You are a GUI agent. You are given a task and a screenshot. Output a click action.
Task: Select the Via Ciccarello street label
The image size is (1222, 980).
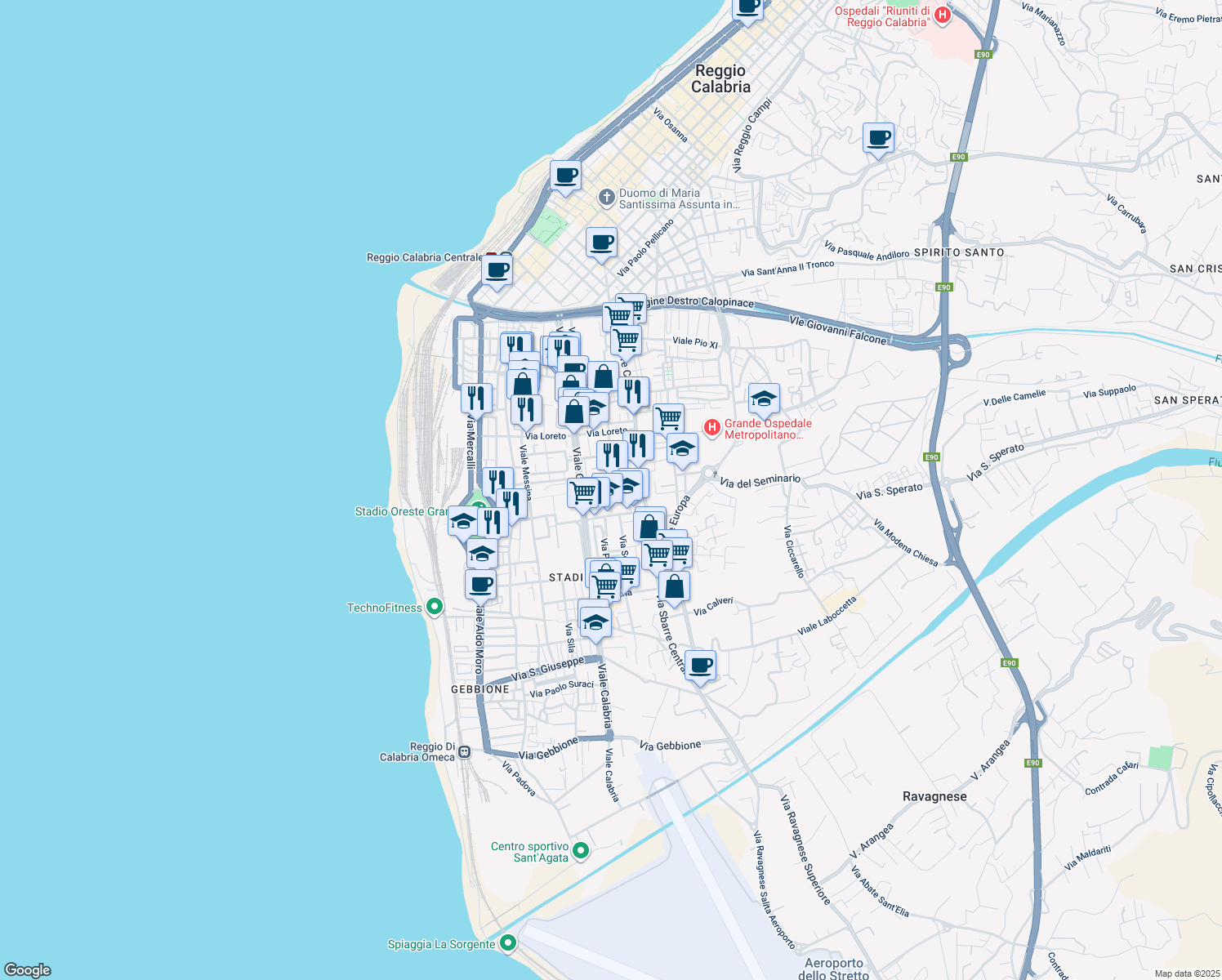click(x=794, y=552)
